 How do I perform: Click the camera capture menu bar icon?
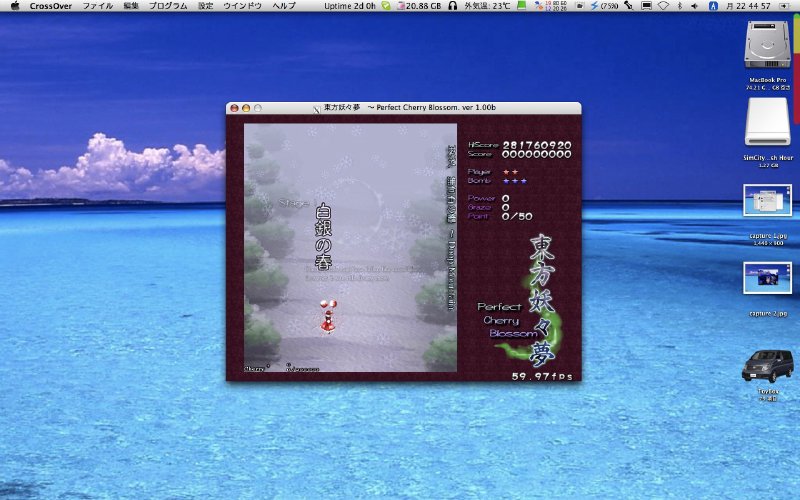pyautogui.click(x=580, y=6)
